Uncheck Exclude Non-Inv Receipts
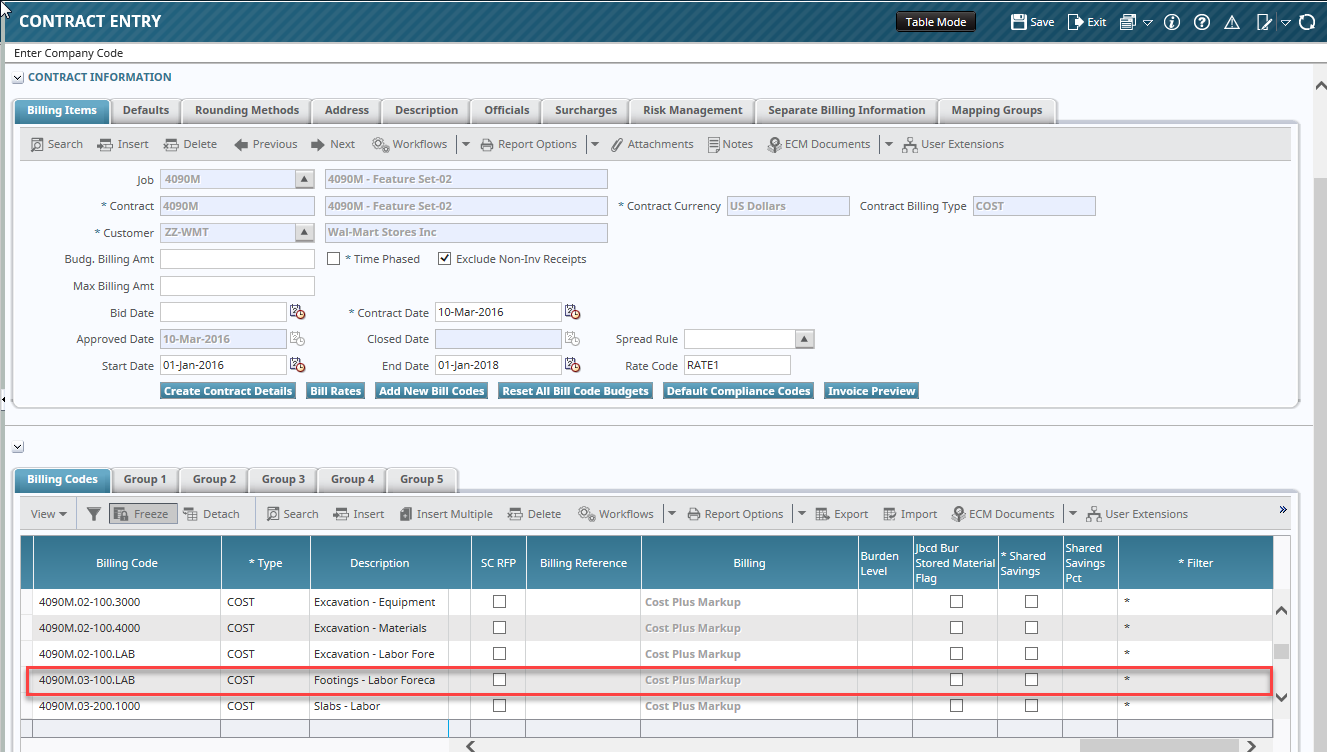1327x752 pixels. click(x=444, y=258)
